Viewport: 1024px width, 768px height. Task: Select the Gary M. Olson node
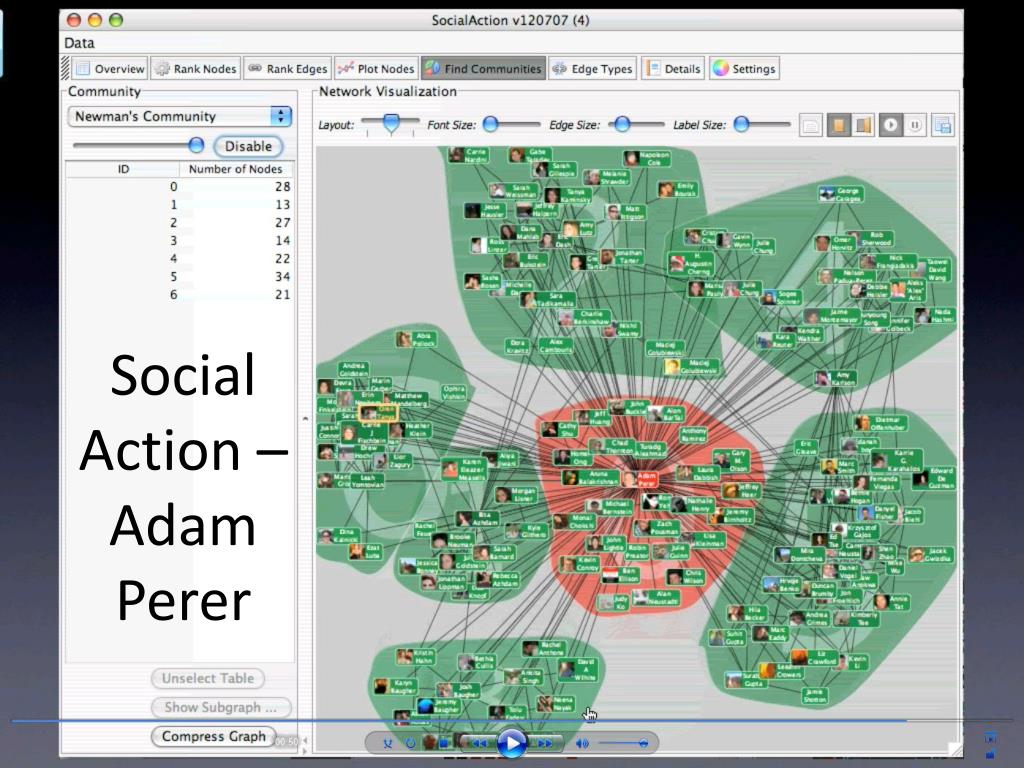[731, 460]
